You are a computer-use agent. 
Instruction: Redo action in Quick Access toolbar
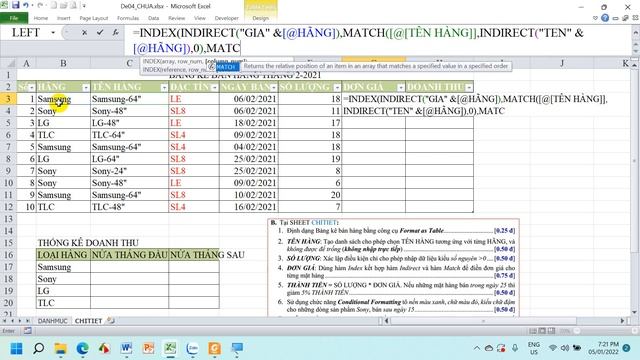coord(40,5)
